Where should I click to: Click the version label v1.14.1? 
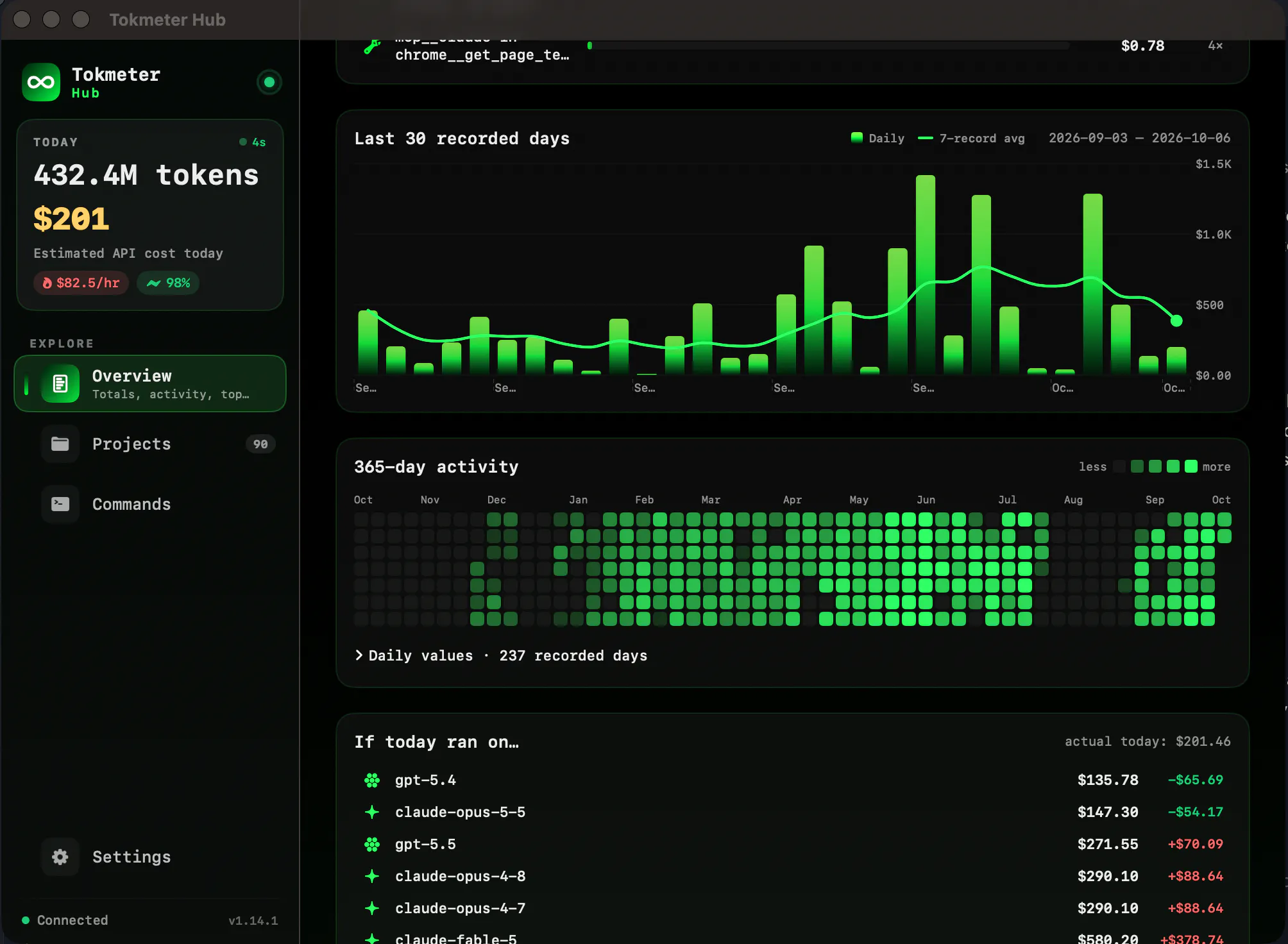pyautogui.click(x=253, y=921)
